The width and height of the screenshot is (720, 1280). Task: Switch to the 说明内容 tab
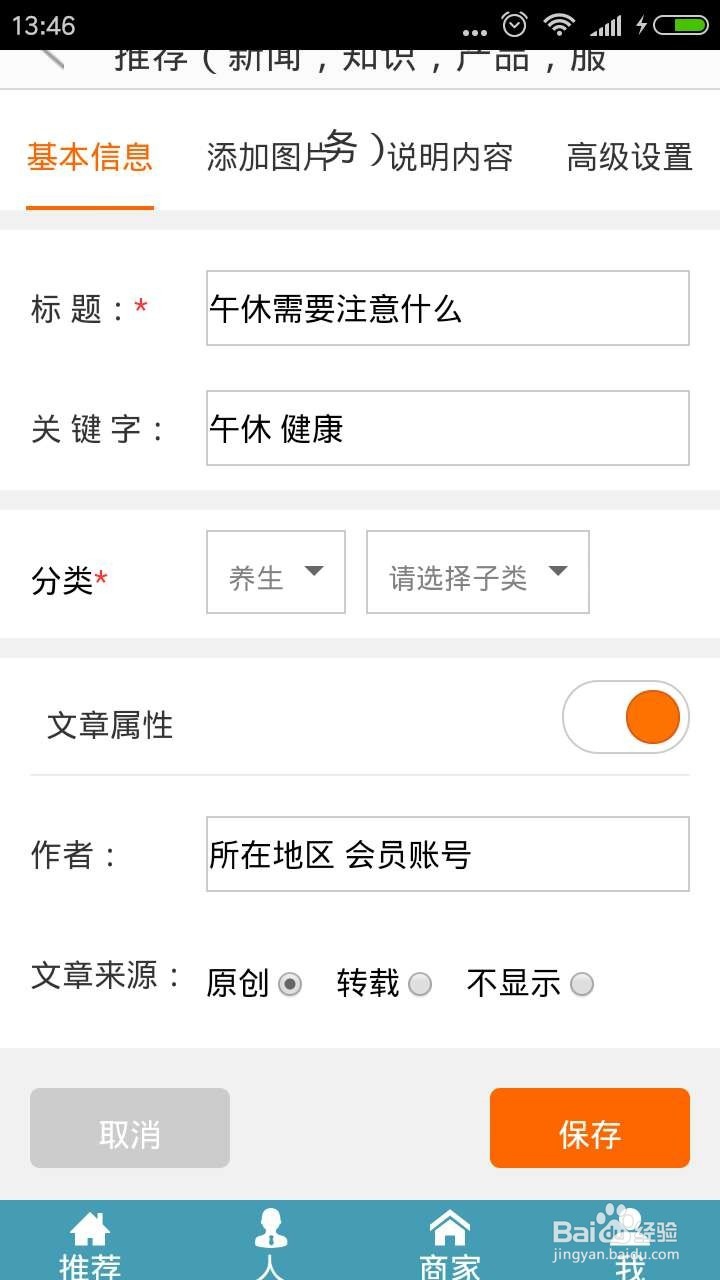(x=450, y=157)
